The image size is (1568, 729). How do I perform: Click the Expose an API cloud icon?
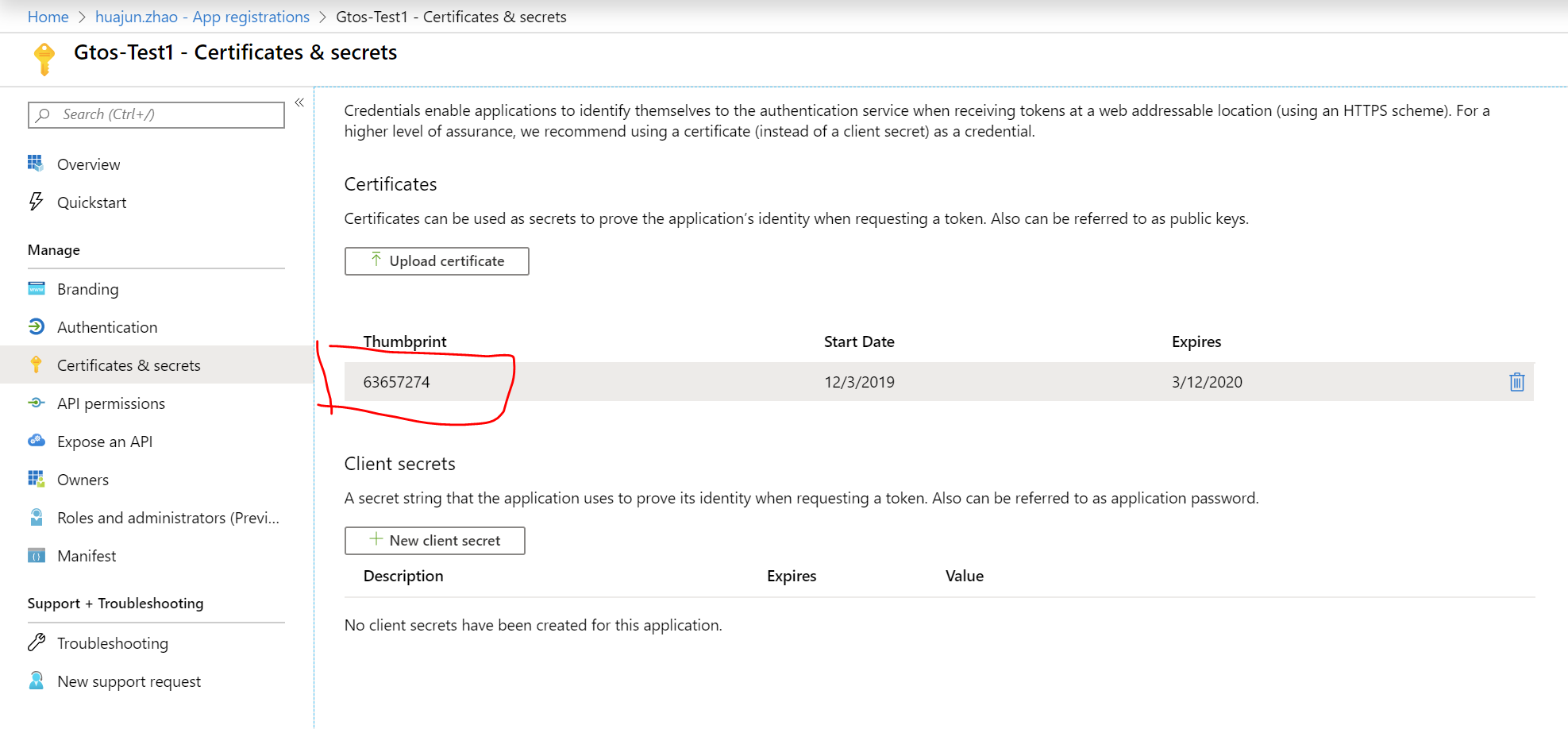point(36,441)
